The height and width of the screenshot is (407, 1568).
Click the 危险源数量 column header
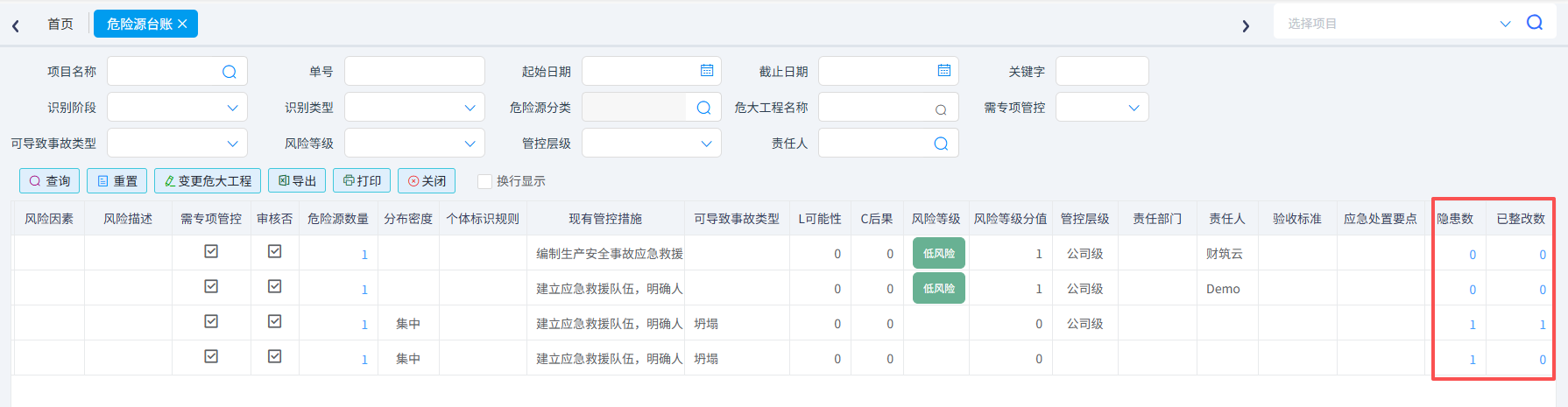pos(338,219)
